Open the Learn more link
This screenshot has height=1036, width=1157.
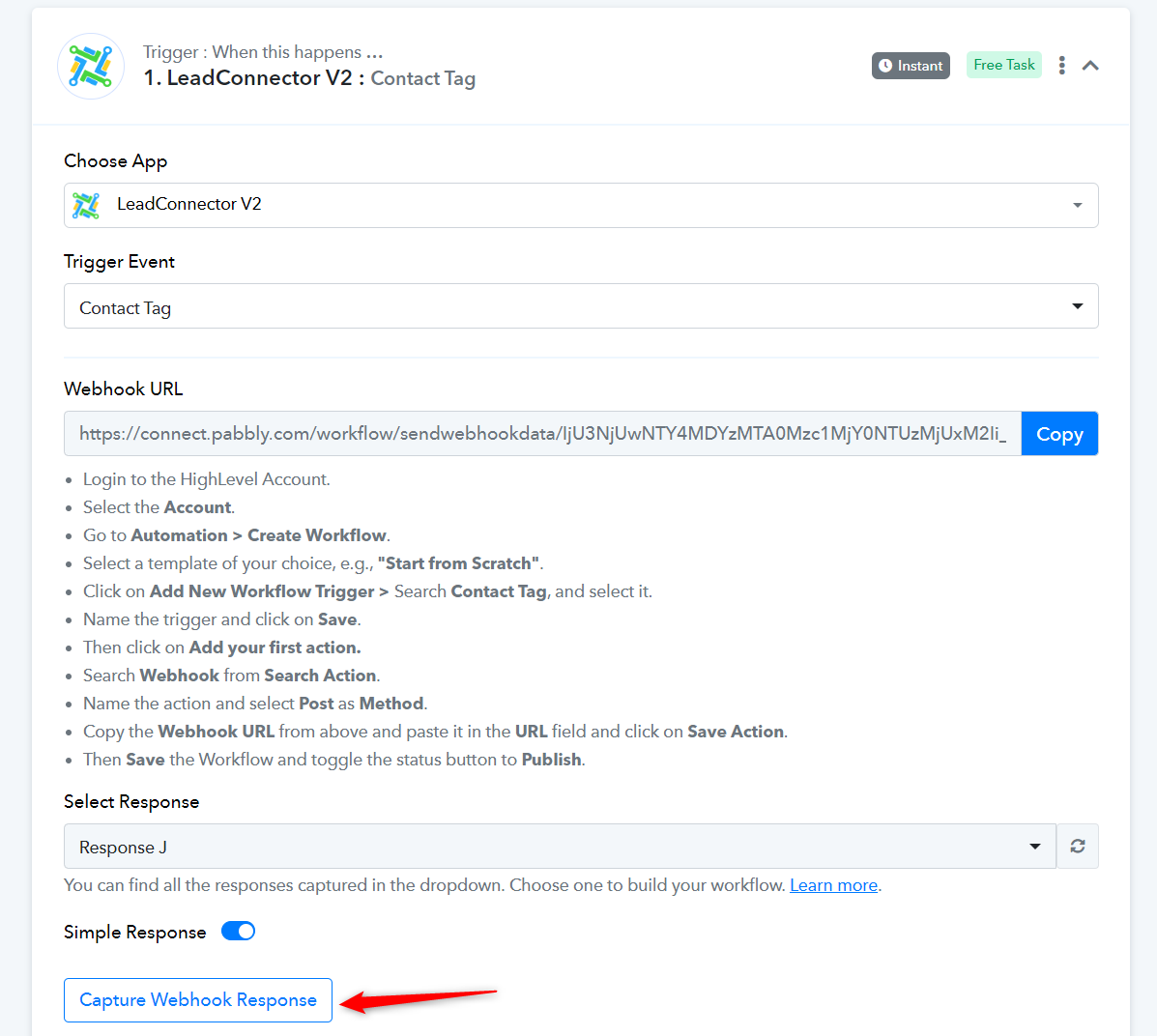(x=833, y=884)
